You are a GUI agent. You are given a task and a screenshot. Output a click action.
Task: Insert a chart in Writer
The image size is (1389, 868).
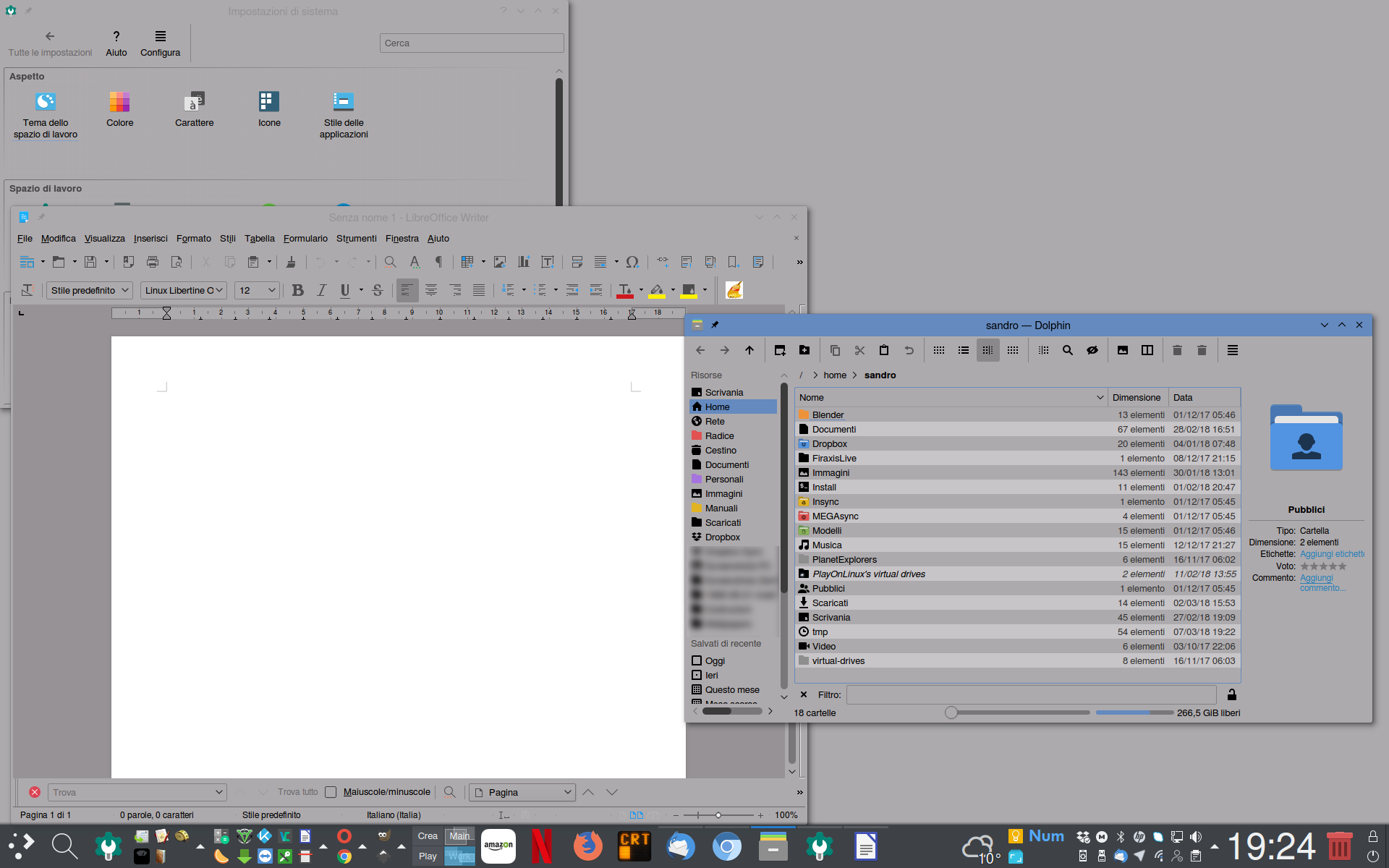click(524, 262)
